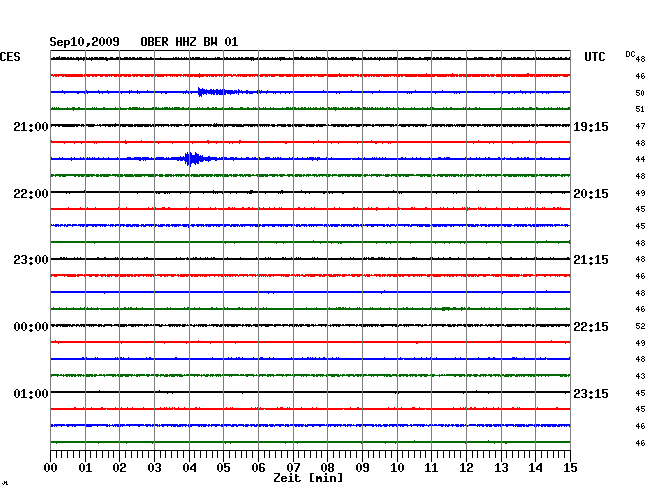
Task: Click x-axis minute label 10
Action: click(x=397, y=468)
